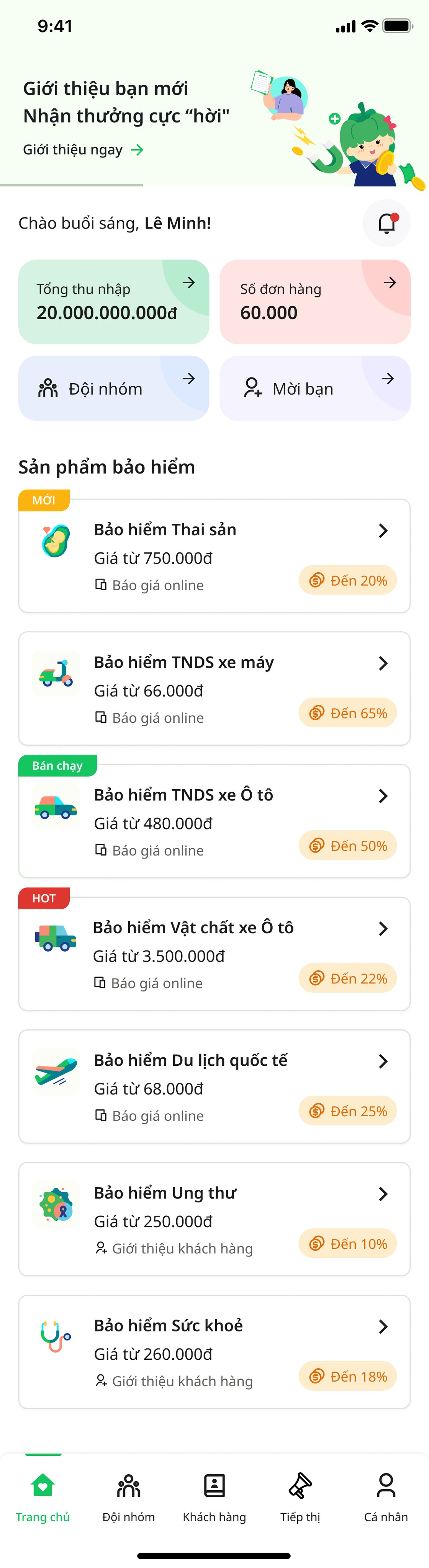
Task: Tap the Đến 65% commission badge
Action: (347, 713)
